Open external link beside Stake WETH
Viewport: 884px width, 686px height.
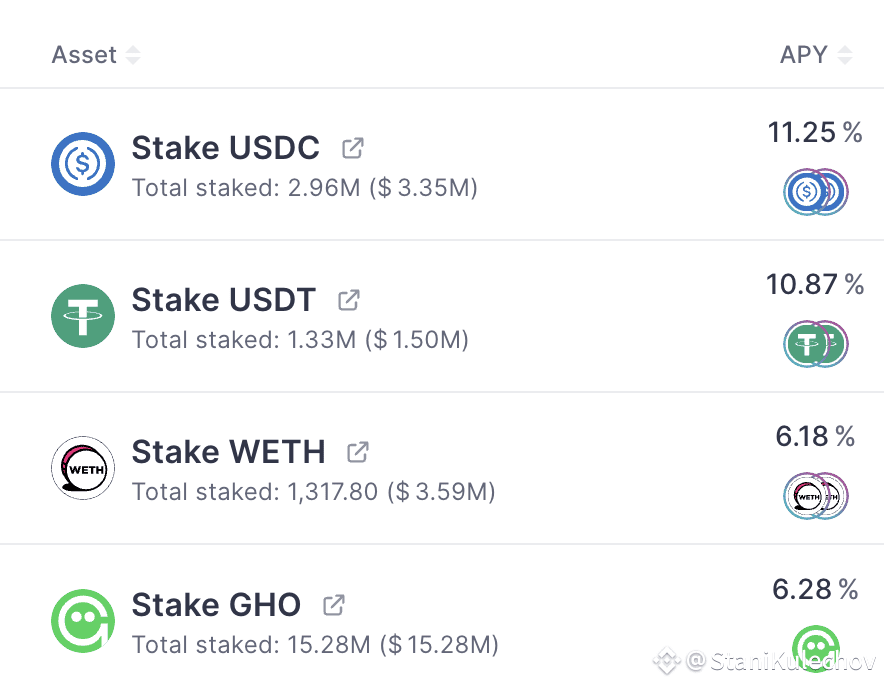point(358,452)
